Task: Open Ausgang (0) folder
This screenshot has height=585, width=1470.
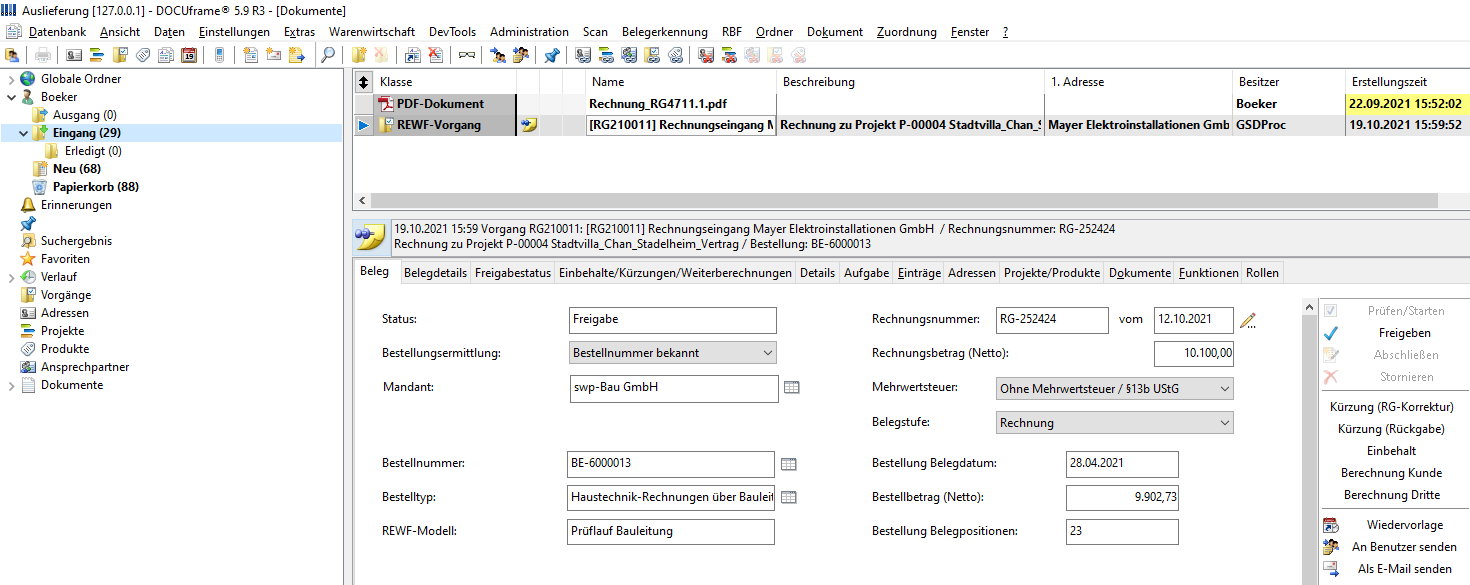Action: click(x=85, y=115)
